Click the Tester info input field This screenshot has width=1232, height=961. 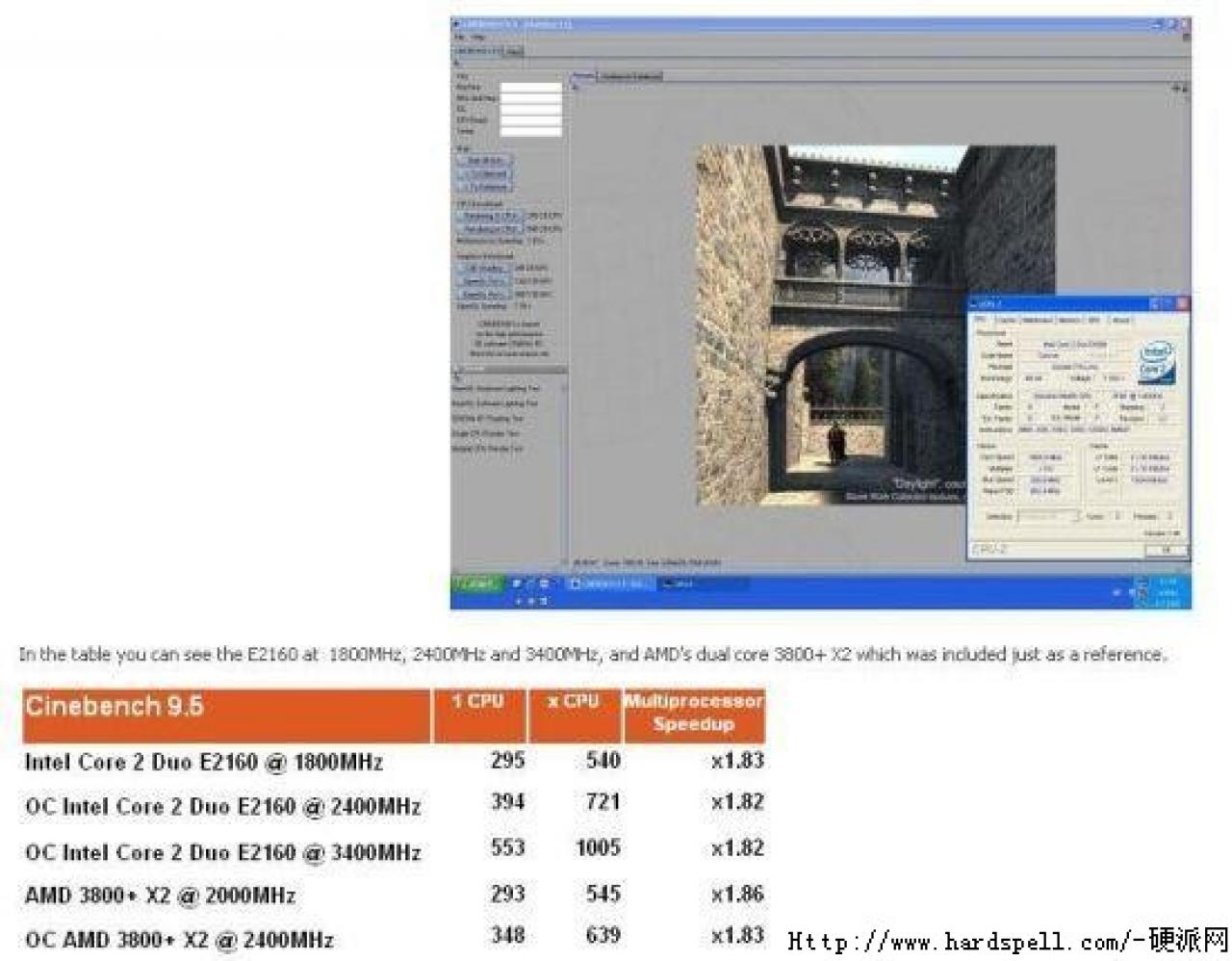coord(531,132)
